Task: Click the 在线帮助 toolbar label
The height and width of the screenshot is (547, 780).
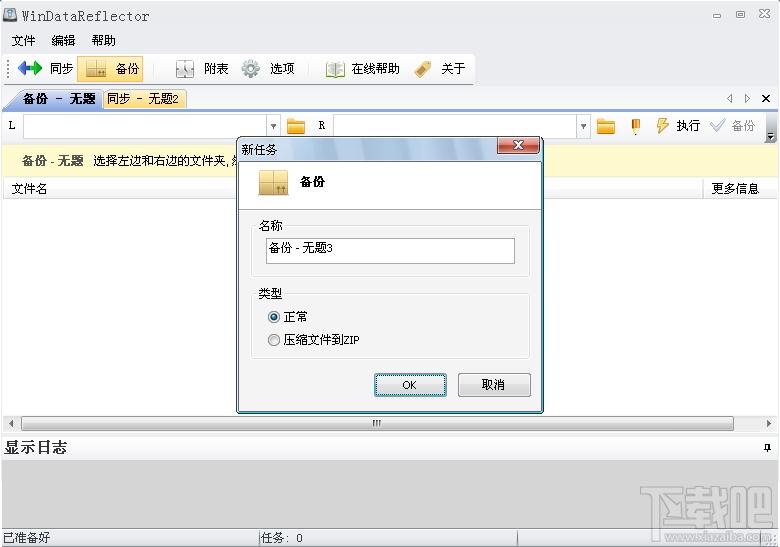Action: (x=376, y=69)
